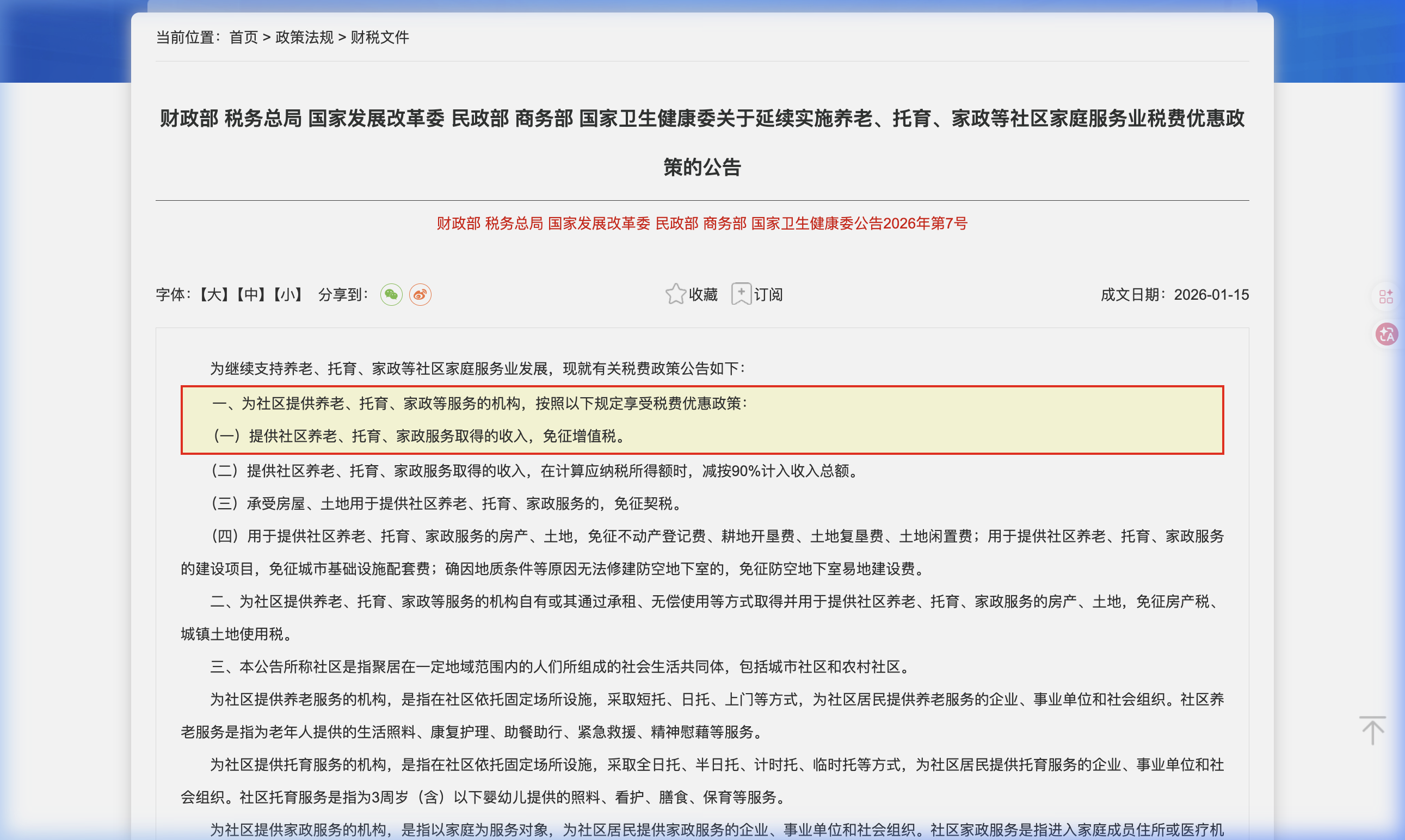The width and height of the screenshot is (1405, 840).
Task: Click the green WeChat circle after 分享到
Action: [x=392, y=294]
